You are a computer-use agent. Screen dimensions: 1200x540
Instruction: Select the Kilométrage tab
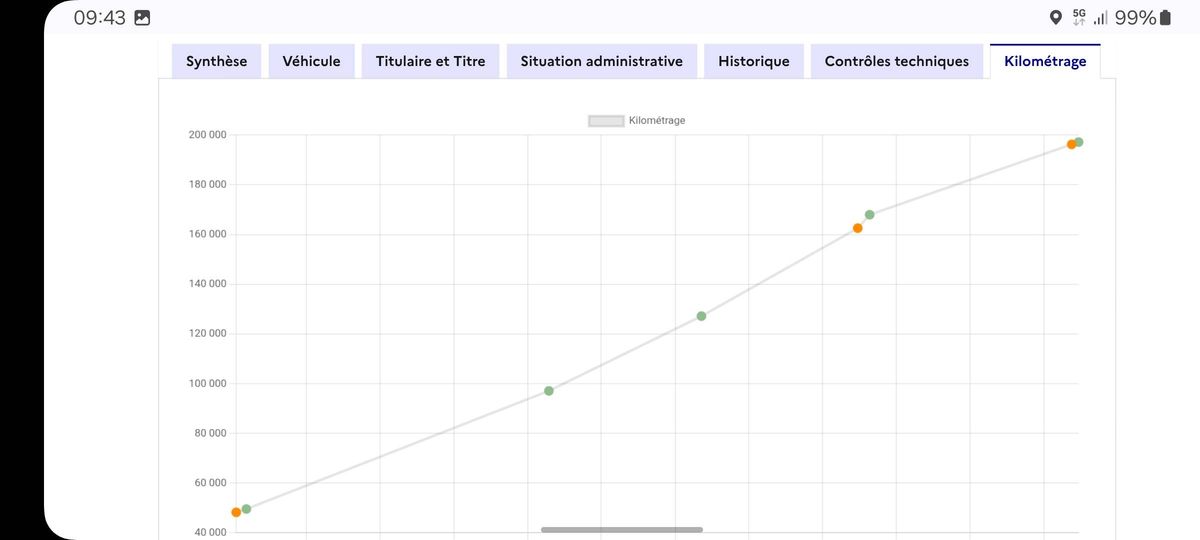click(1045, 61)
